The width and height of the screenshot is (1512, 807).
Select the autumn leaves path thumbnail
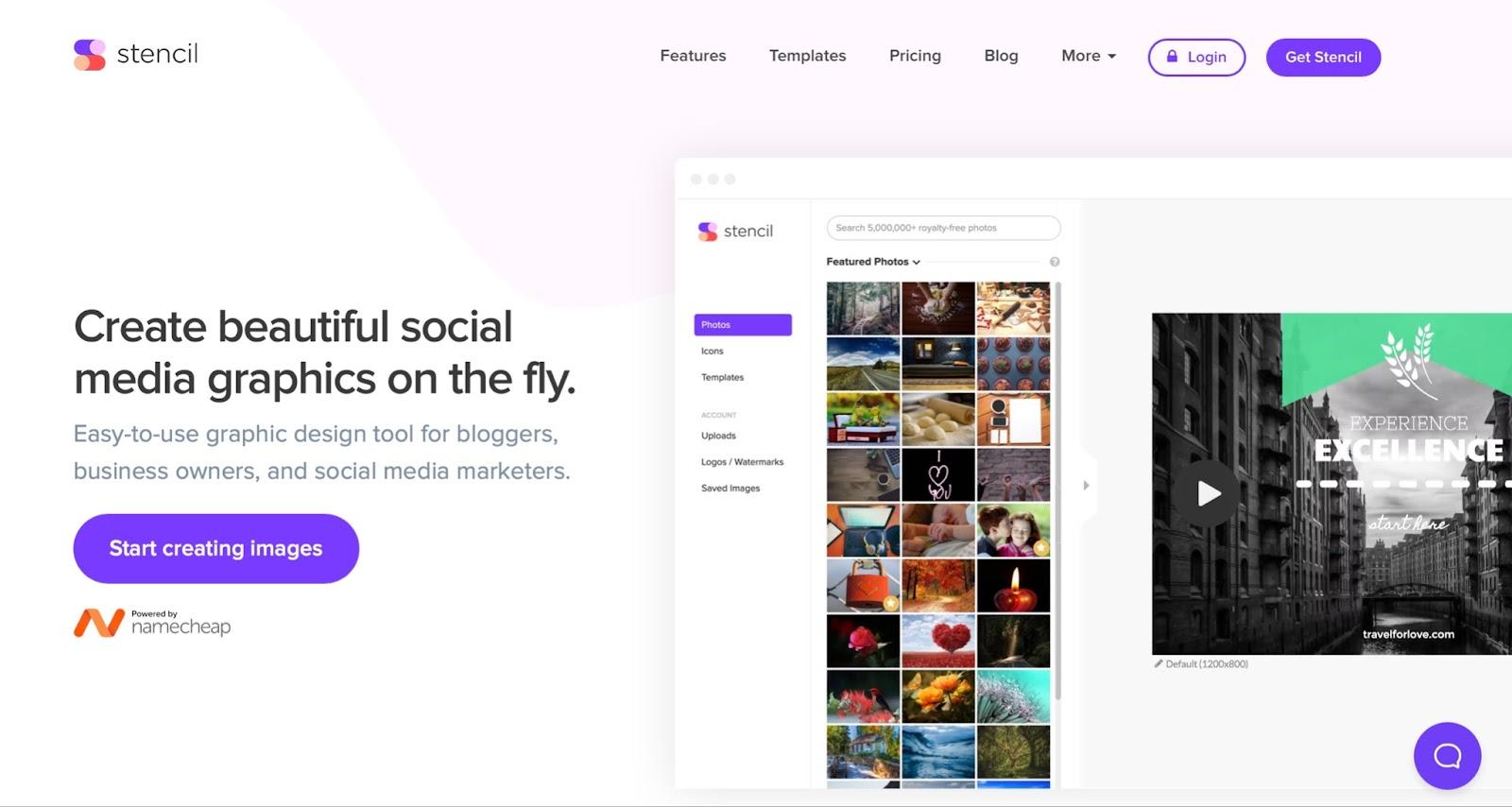pyautogui.click(x=938, y=586)
